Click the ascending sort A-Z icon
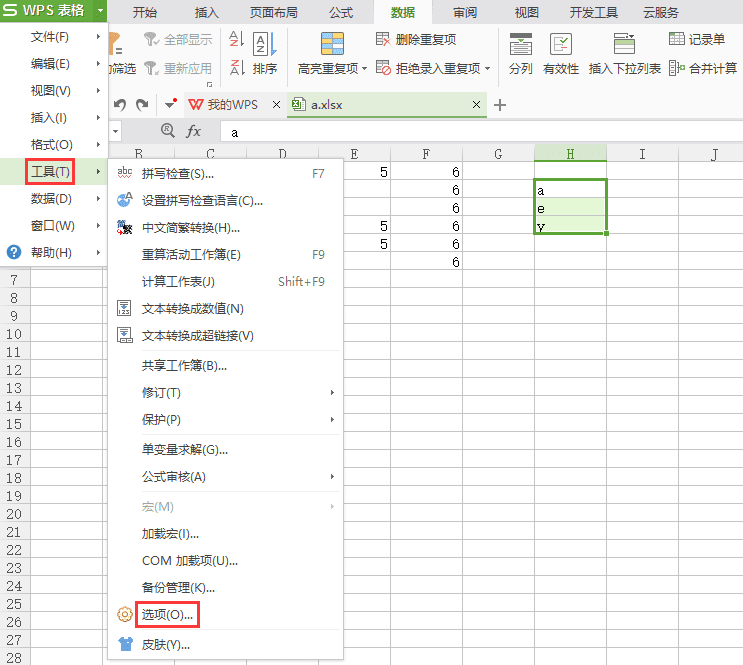 (x=236, y=39)
